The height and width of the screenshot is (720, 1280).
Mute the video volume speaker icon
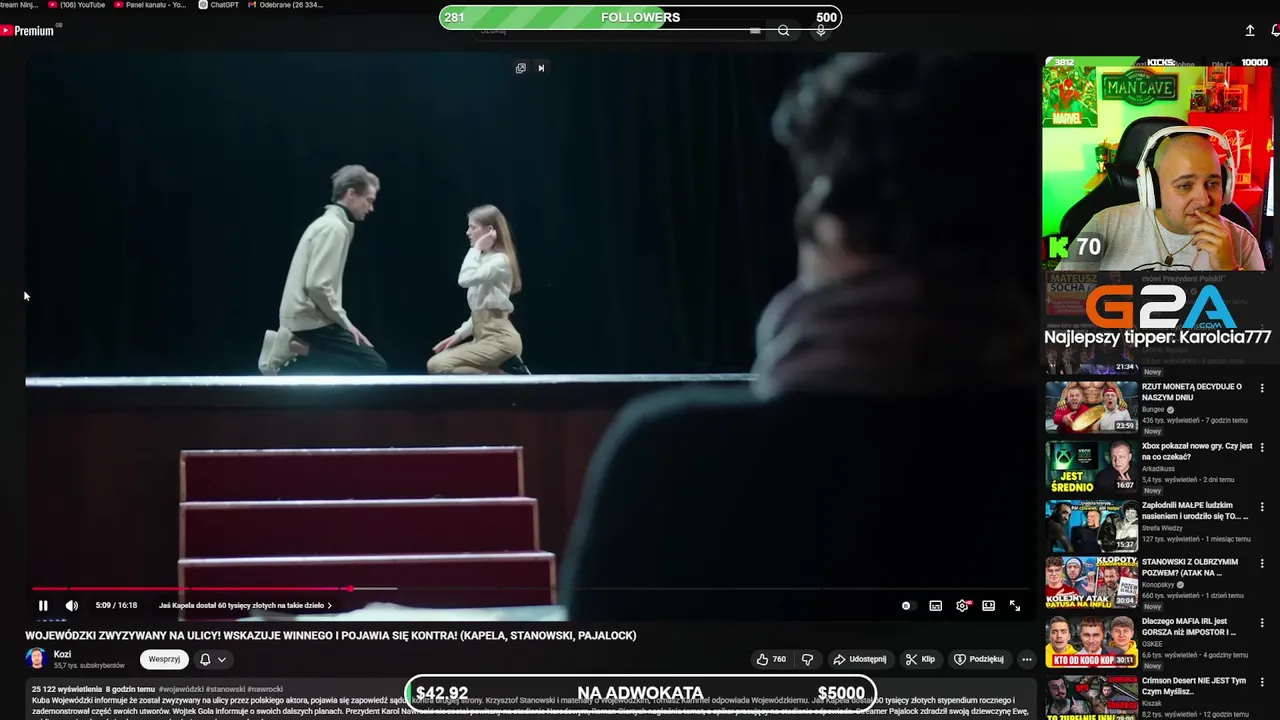72,605
